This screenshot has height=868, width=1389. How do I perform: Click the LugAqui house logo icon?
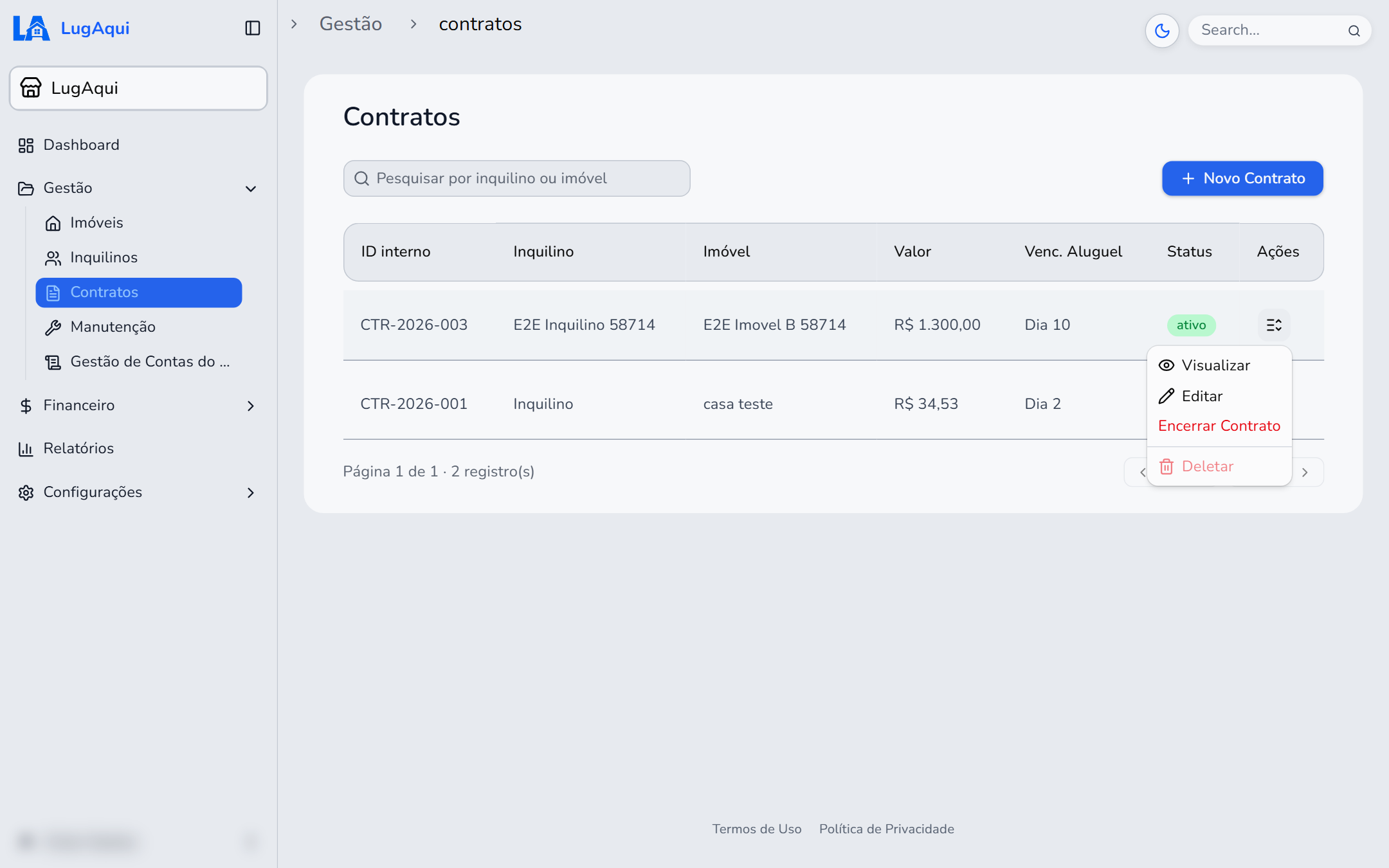click(x=32, y=28)
